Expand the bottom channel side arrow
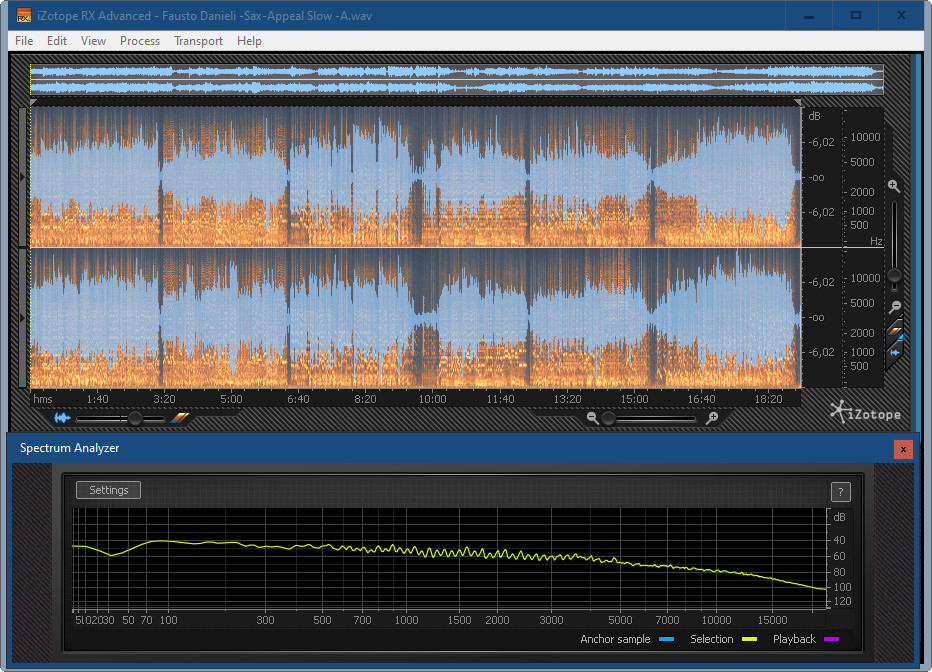Screen dimensions: 932x672 click(x=23, y=317)
